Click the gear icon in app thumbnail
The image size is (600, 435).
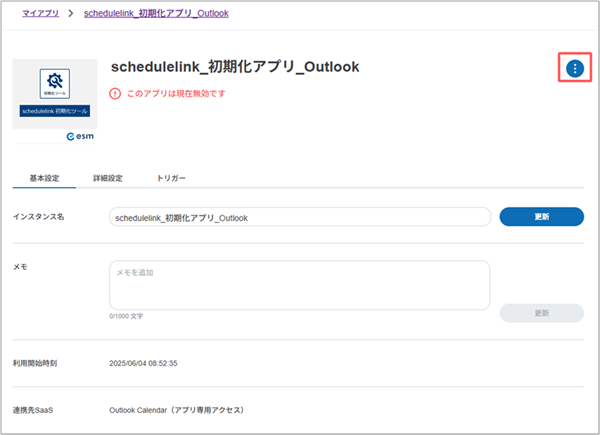click(x=55, y=84)
